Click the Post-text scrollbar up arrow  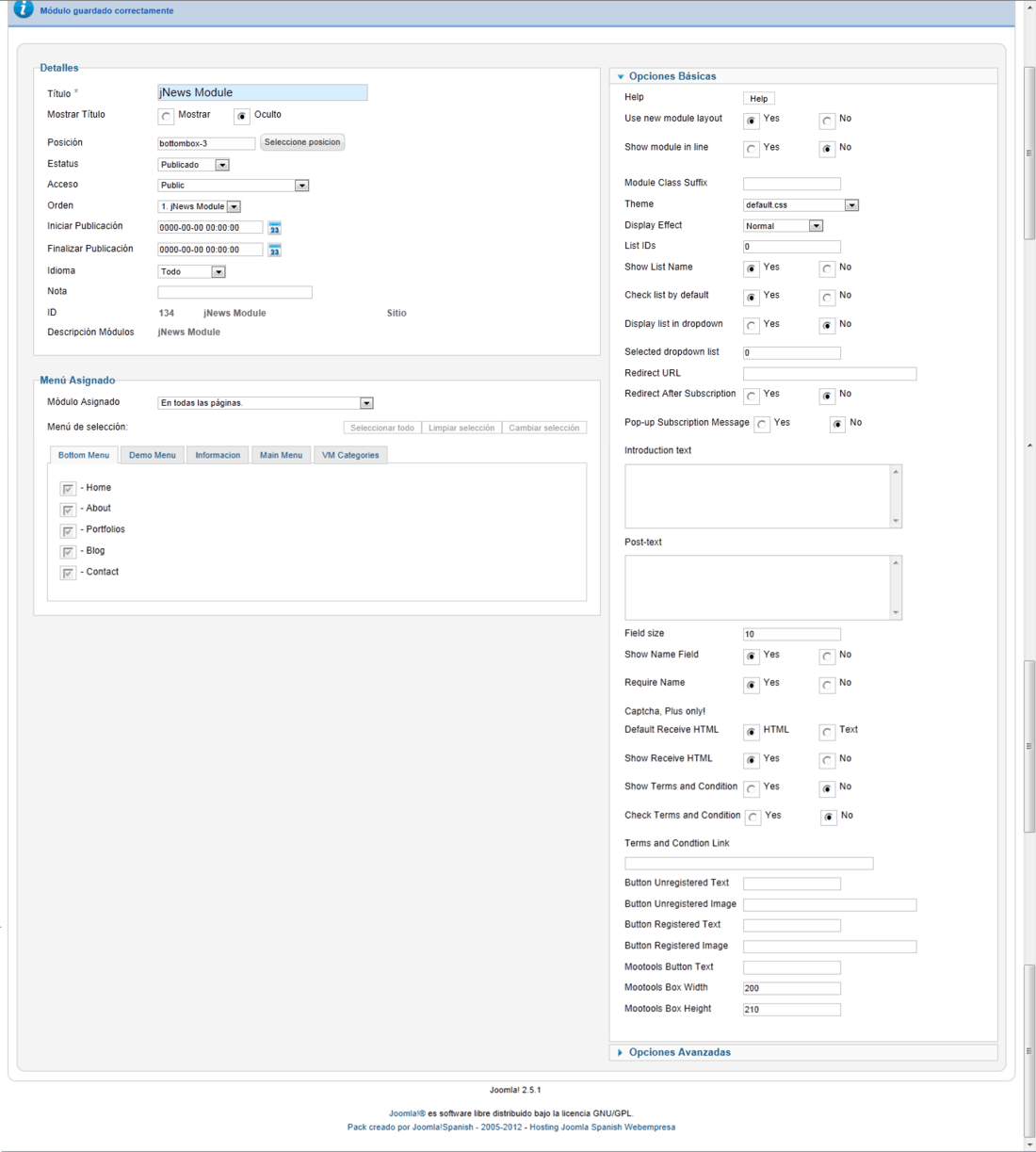point(896,562)
